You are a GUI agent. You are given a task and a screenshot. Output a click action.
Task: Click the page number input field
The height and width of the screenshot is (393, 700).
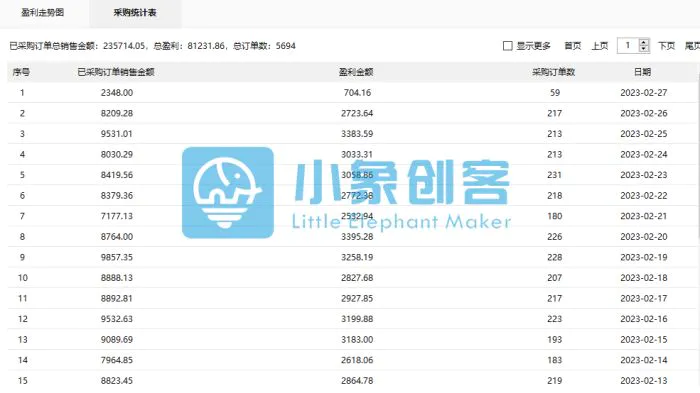628,46
